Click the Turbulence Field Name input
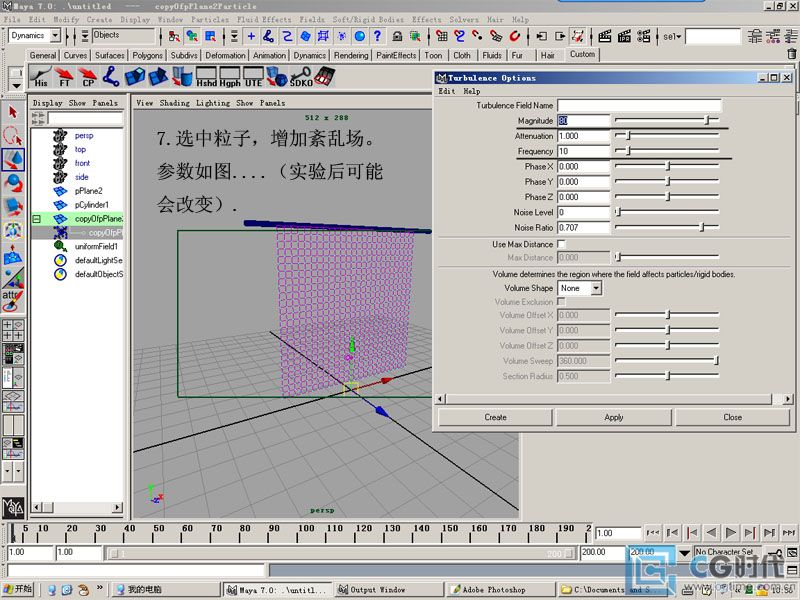The image size is (800, 600). (x=639, y=105)
